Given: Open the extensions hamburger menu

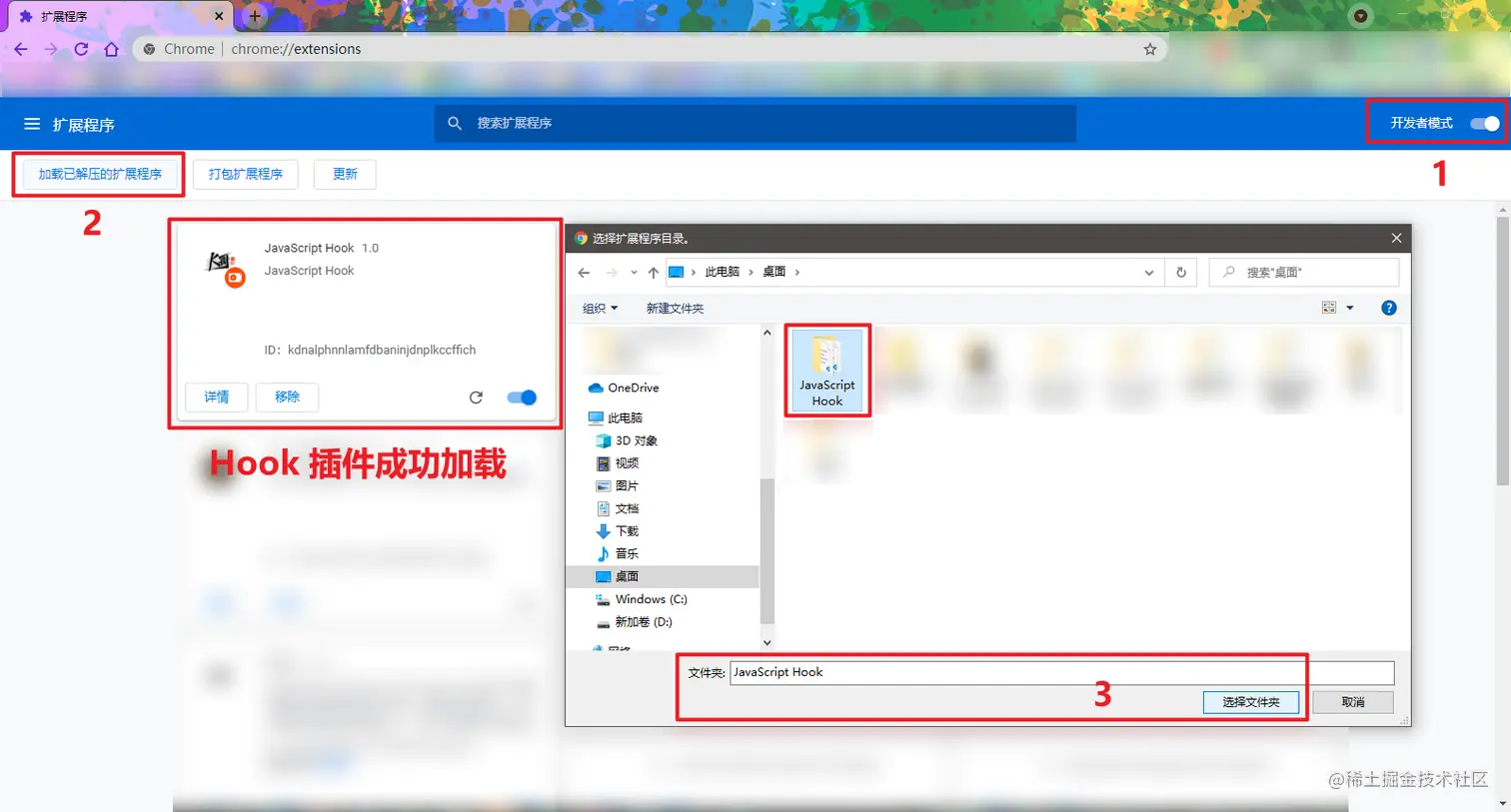Looking at the screenshot, I should 32,124.
